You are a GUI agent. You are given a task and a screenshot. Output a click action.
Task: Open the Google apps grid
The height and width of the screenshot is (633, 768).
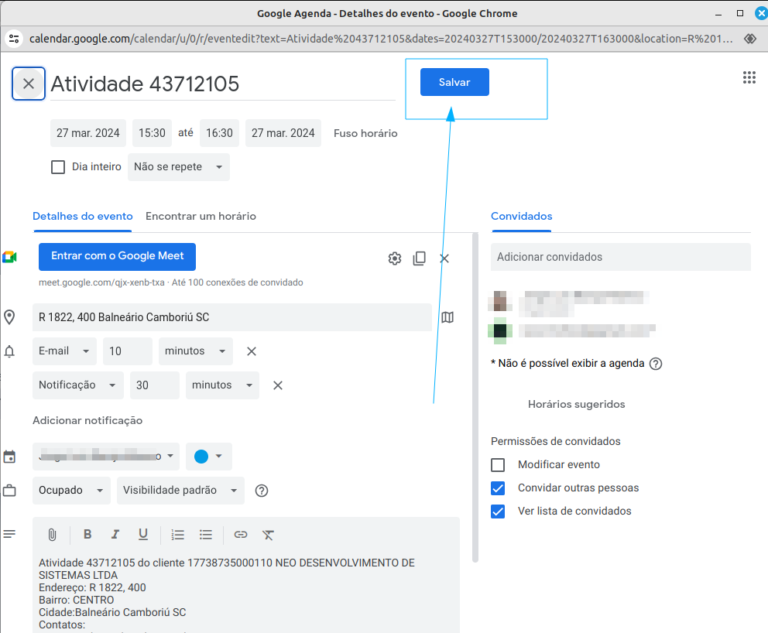[x=749, y=78]
